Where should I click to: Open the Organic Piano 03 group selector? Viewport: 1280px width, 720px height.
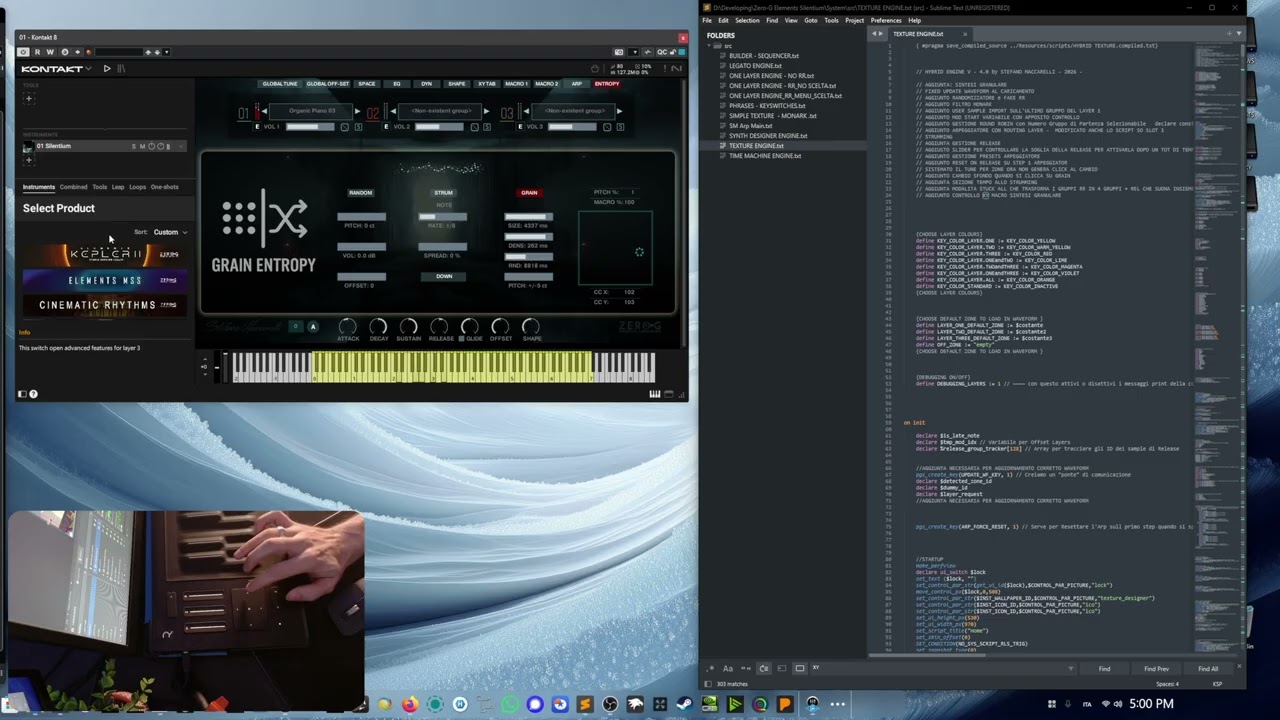coord(311,111)
